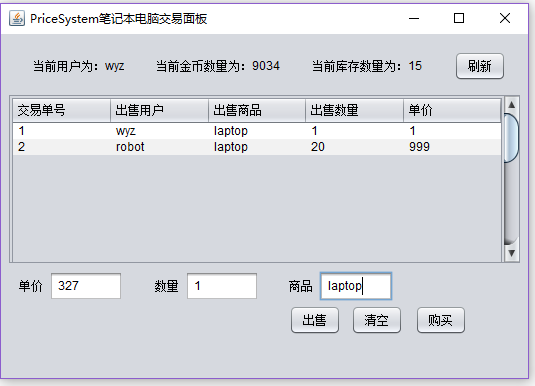Click the 交易单号 column header
The image size is (535, 386).
pos(62,110)
